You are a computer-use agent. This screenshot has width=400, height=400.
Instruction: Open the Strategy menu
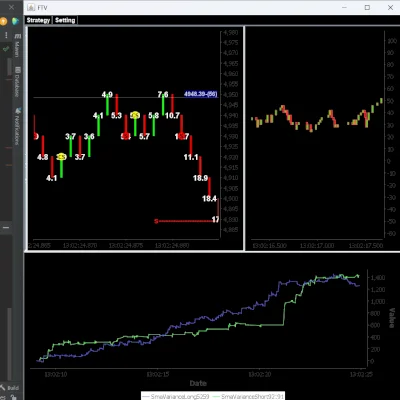pos(38,20)
